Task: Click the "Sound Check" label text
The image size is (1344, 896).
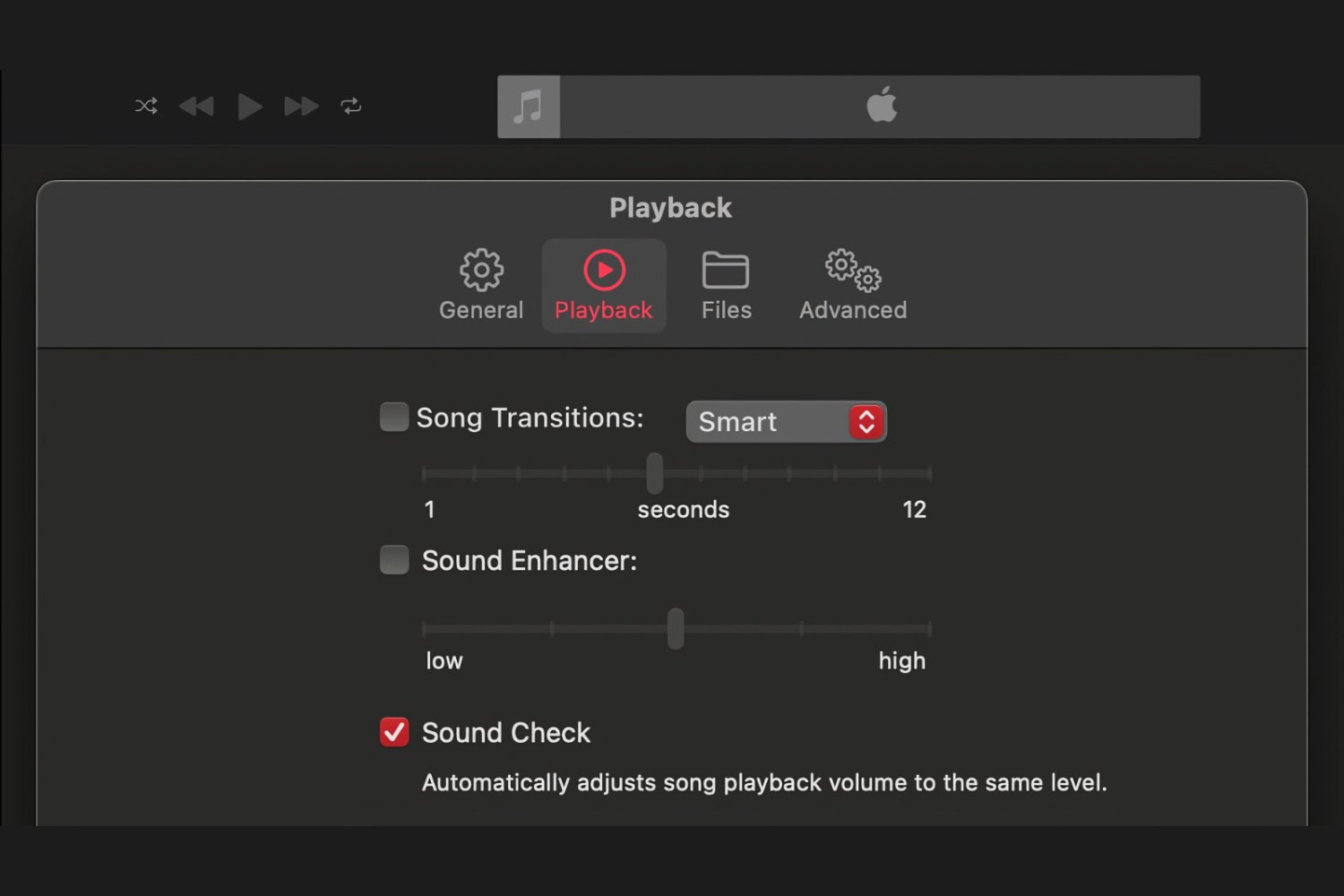Action: [506, 733]
